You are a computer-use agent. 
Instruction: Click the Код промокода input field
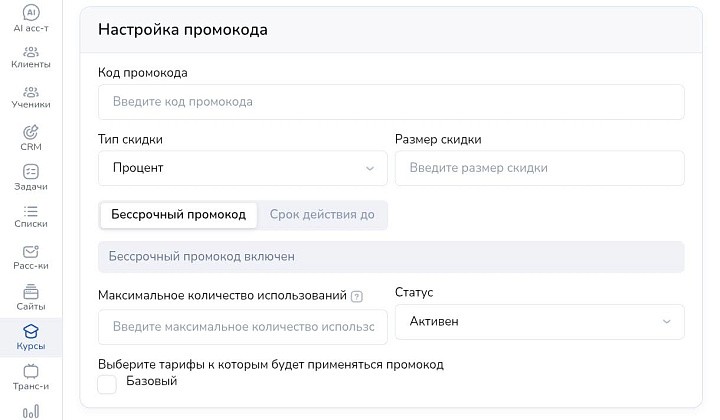[x=391, y=102]
